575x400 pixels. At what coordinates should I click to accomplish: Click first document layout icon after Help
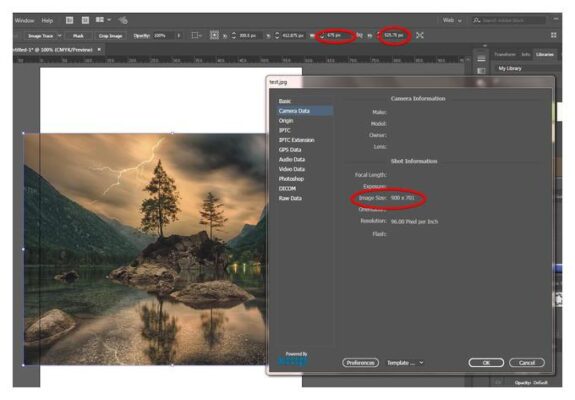pyautogui.click(x=69, y=20)
